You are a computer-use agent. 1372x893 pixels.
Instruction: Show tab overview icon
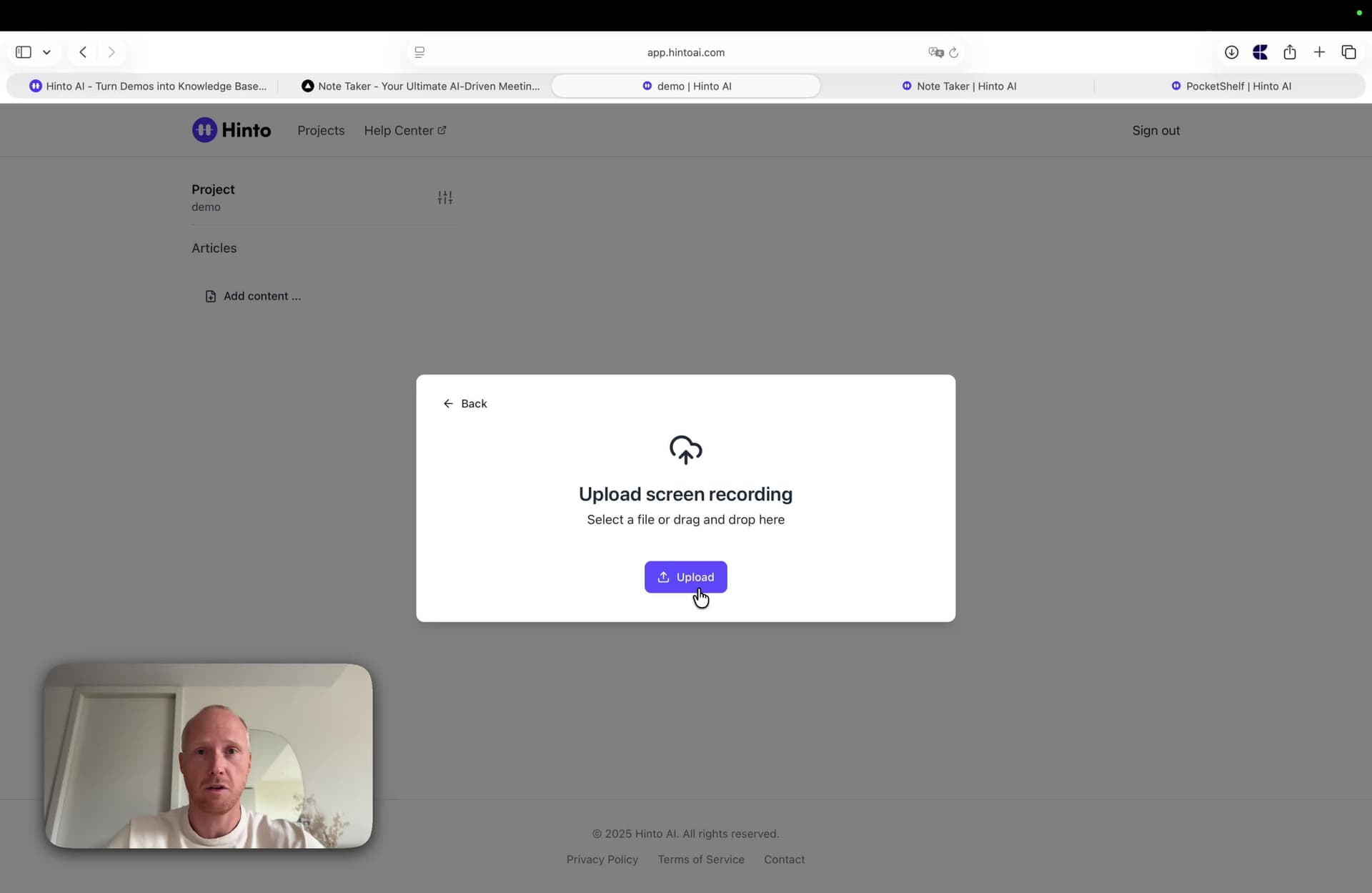(1348, 52)
